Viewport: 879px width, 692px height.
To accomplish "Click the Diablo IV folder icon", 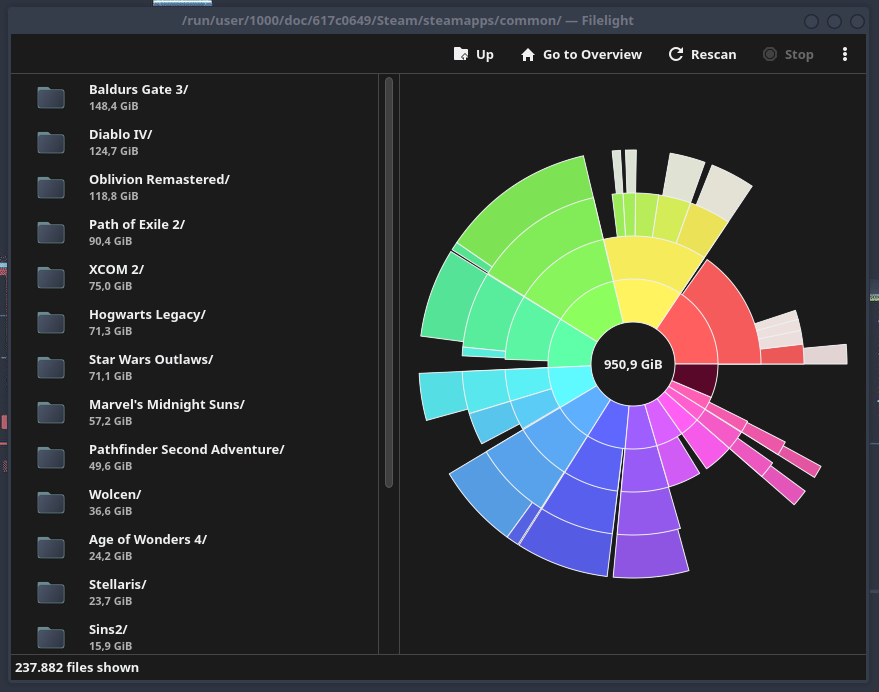I will click(51, 142).
